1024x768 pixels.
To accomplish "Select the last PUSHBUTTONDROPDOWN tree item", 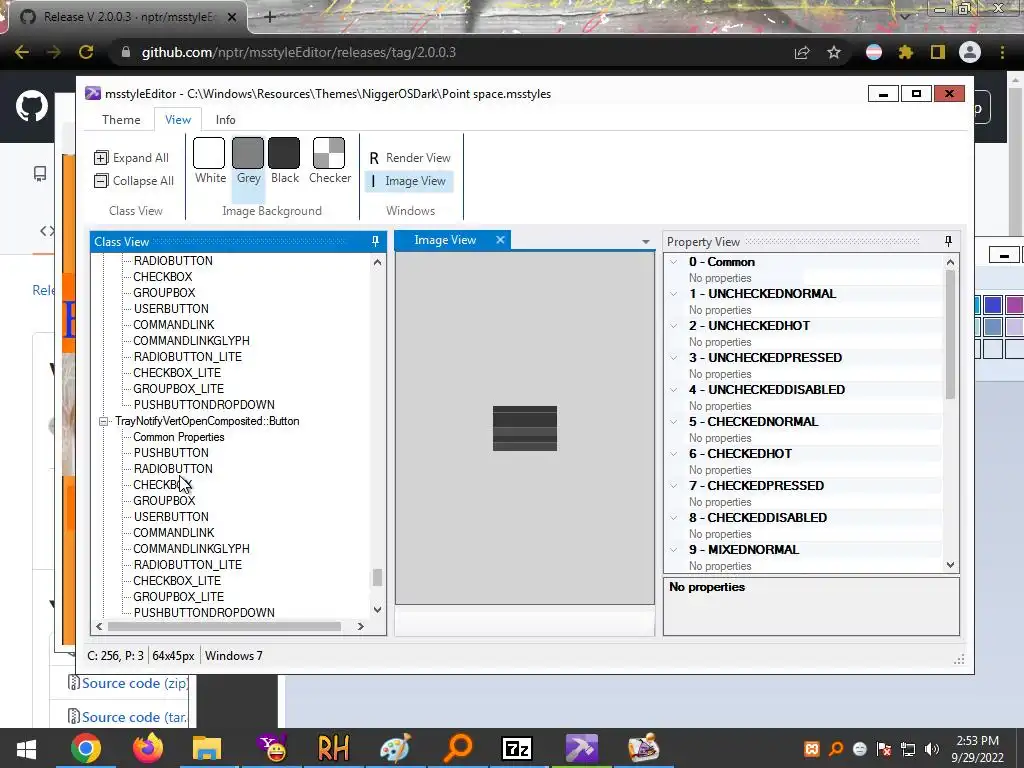I will coord(204,613).
